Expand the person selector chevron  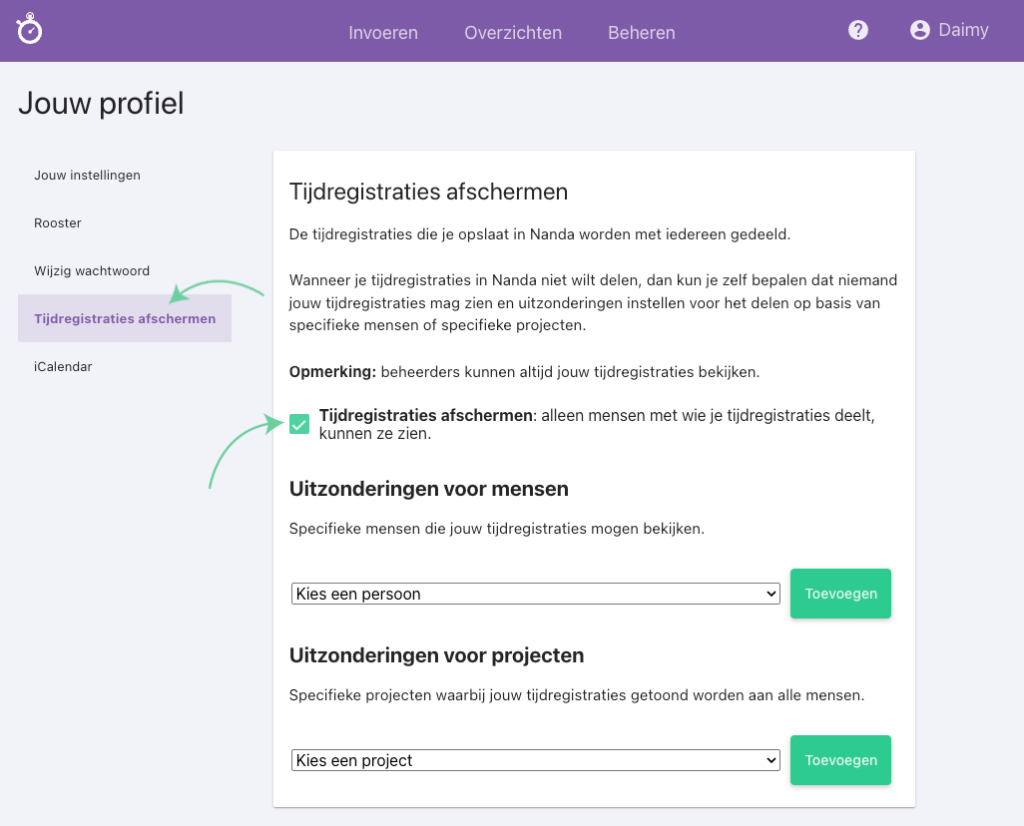point(771,593)
